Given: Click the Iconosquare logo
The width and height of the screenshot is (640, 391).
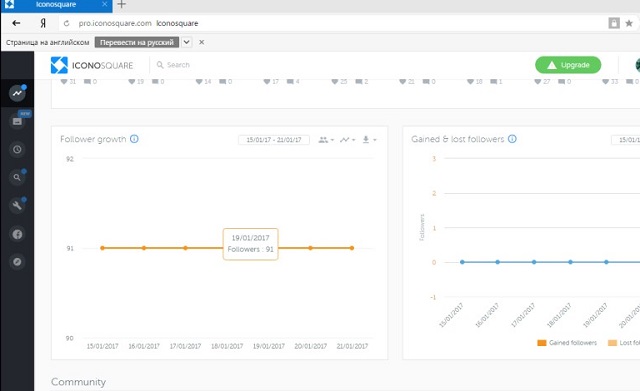Looking at the screenshot, I should 92,65.
